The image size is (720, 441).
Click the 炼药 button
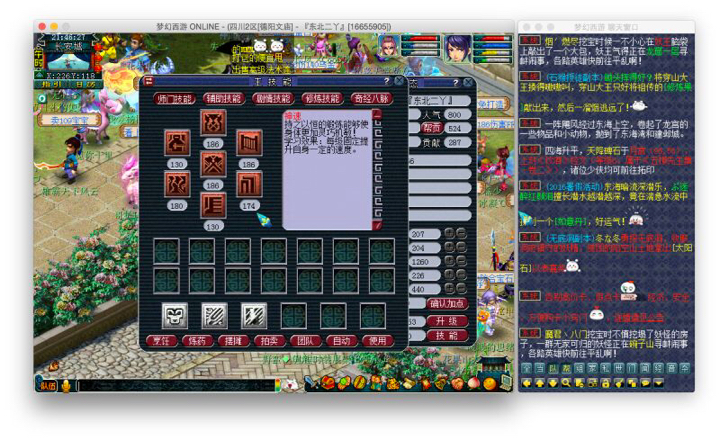click(x=197, y=340)
